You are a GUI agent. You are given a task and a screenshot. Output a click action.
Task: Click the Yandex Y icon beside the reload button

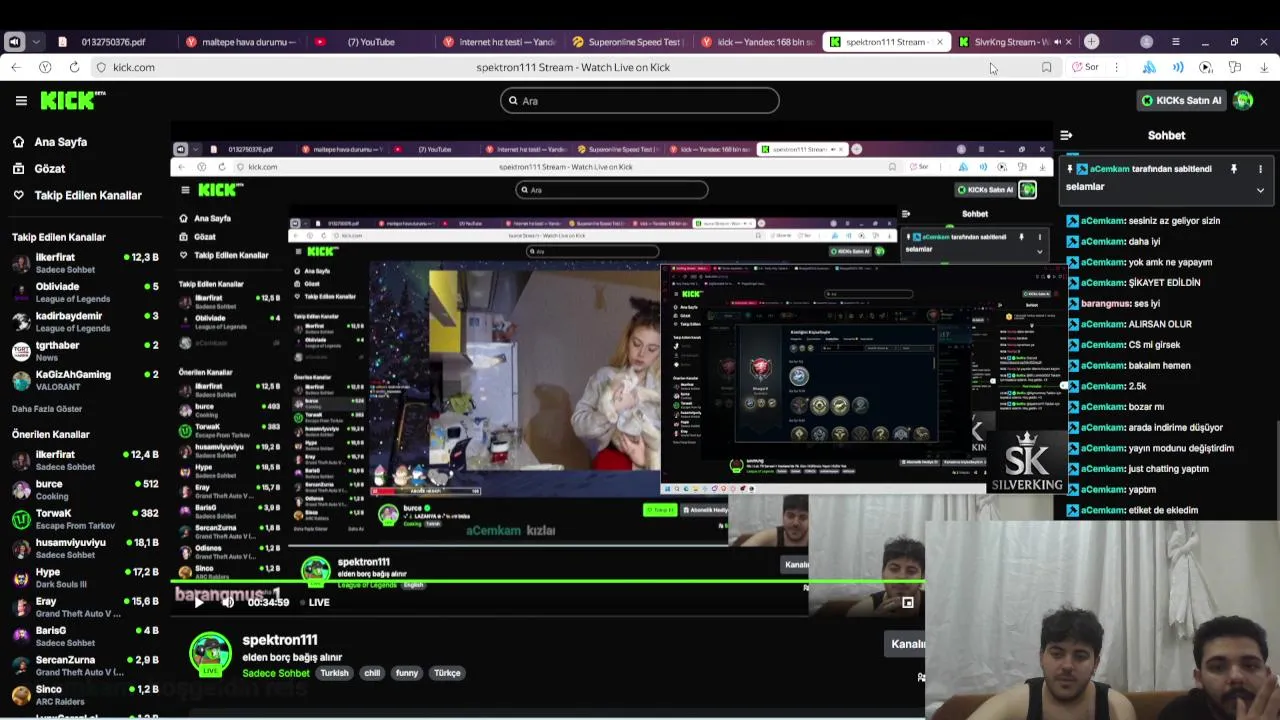pos(45,67)
